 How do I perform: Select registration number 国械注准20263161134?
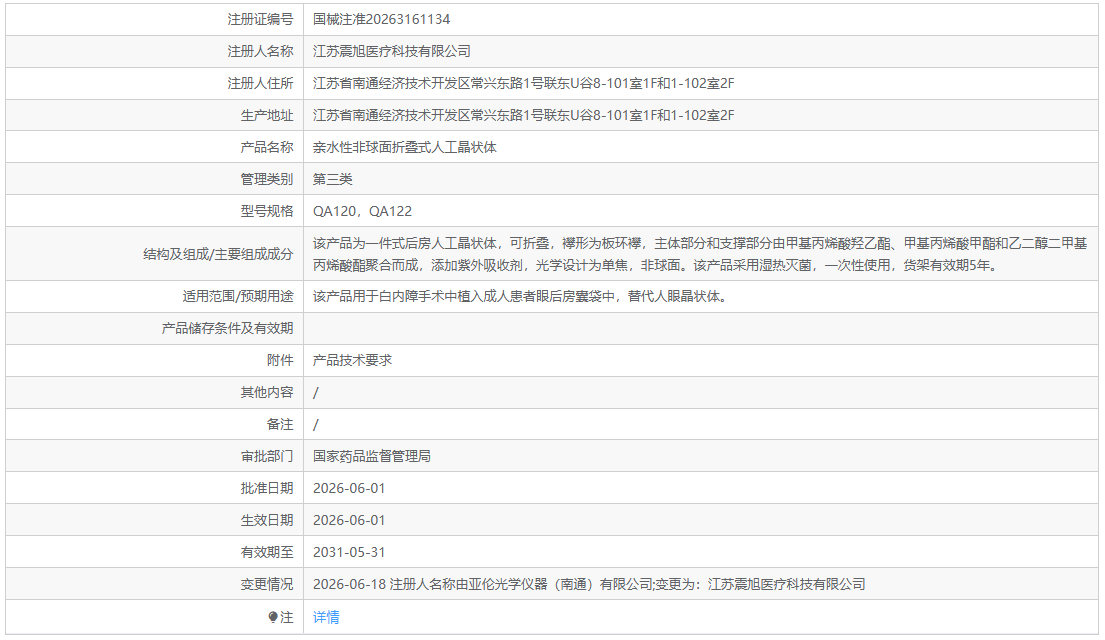[381, 19]
